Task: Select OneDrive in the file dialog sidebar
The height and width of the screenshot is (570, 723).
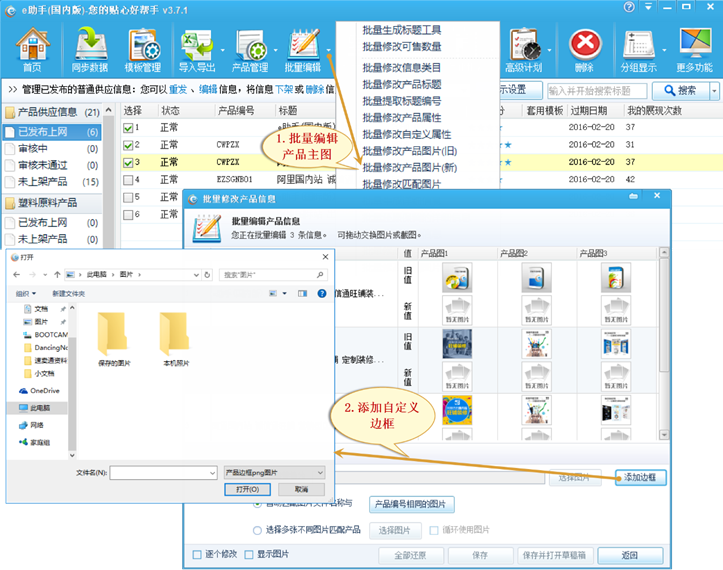Action: click(x=40, y=391)
